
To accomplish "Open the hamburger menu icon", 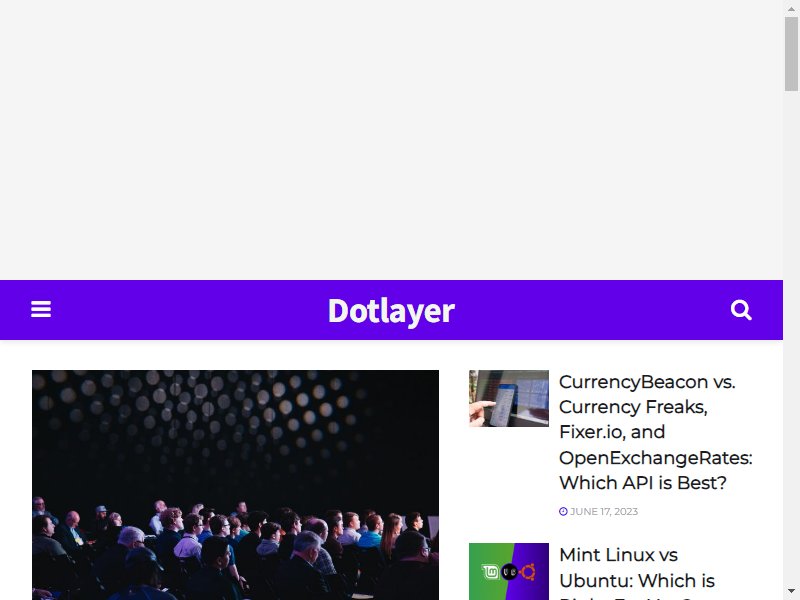I will 41,309.
